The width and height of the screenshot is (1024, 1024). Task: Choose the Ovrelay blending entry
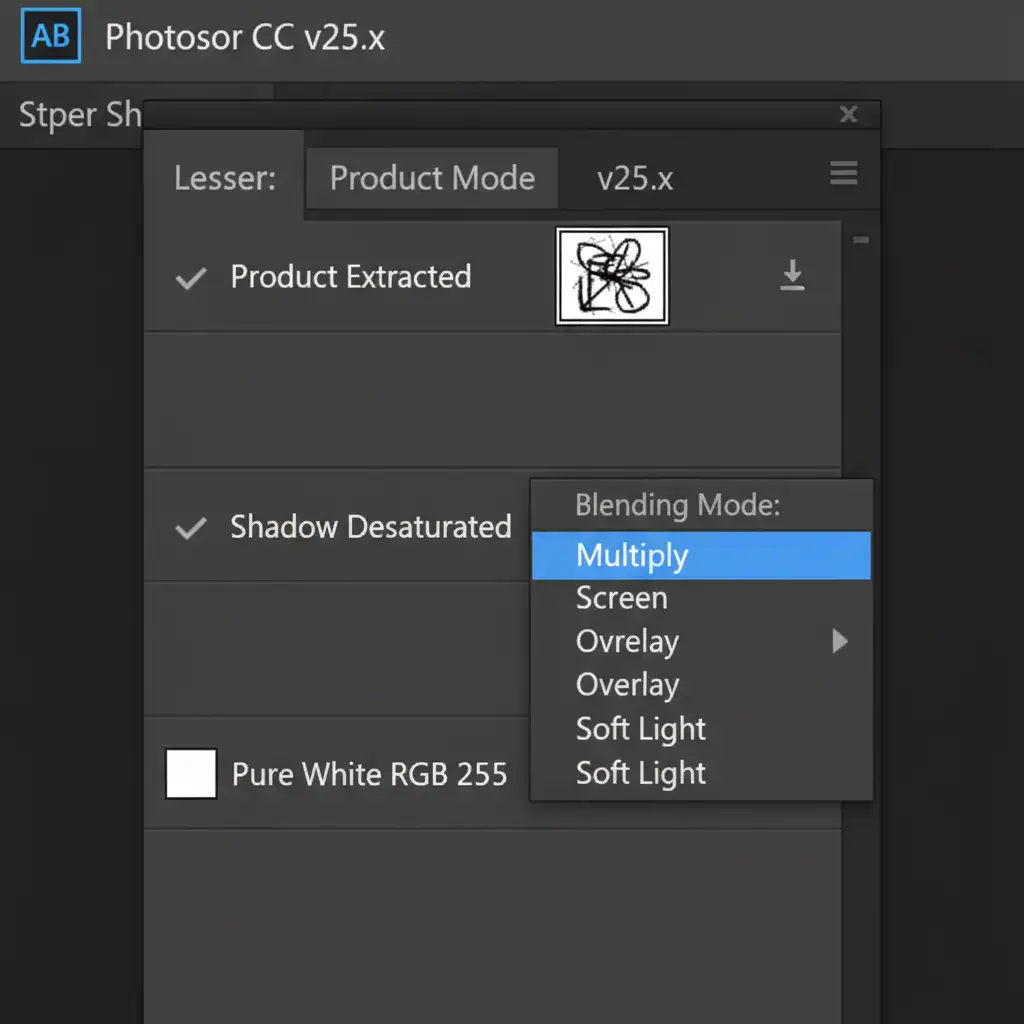(x=627, y=641)
